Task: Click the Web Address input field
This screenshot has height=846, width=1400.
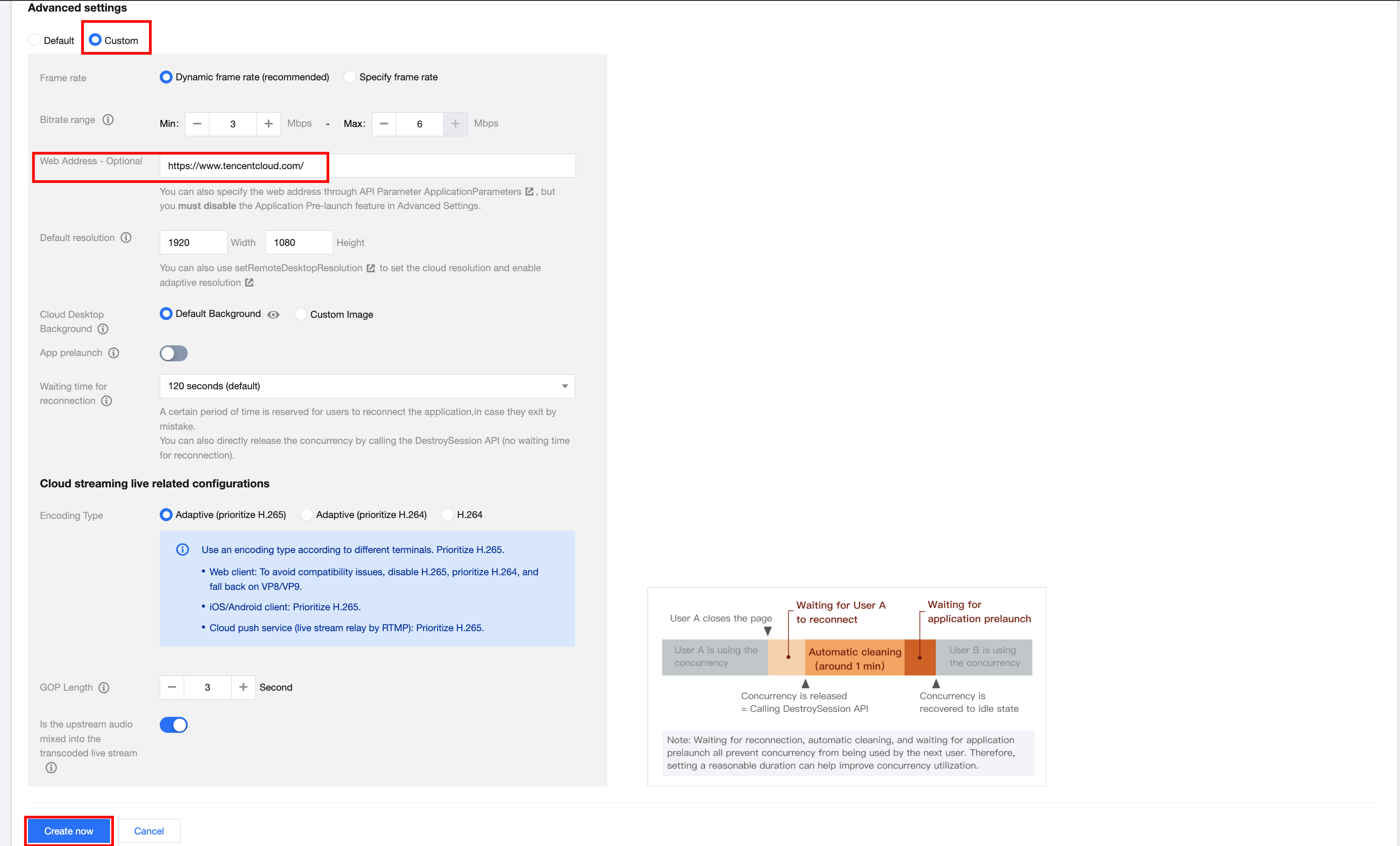Action: tap(367, 166)
